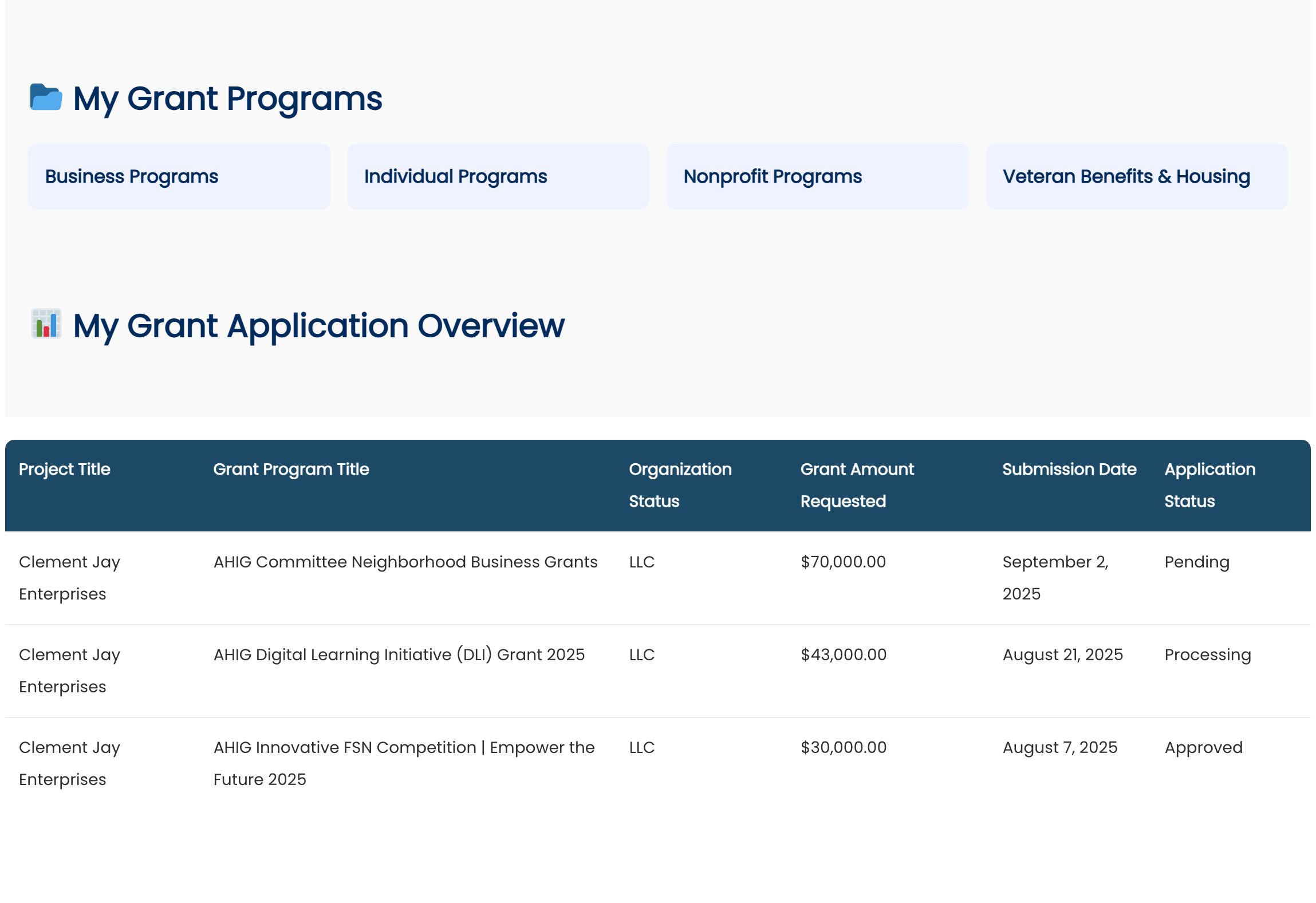Click the blue folder icon

pos(46,97)
